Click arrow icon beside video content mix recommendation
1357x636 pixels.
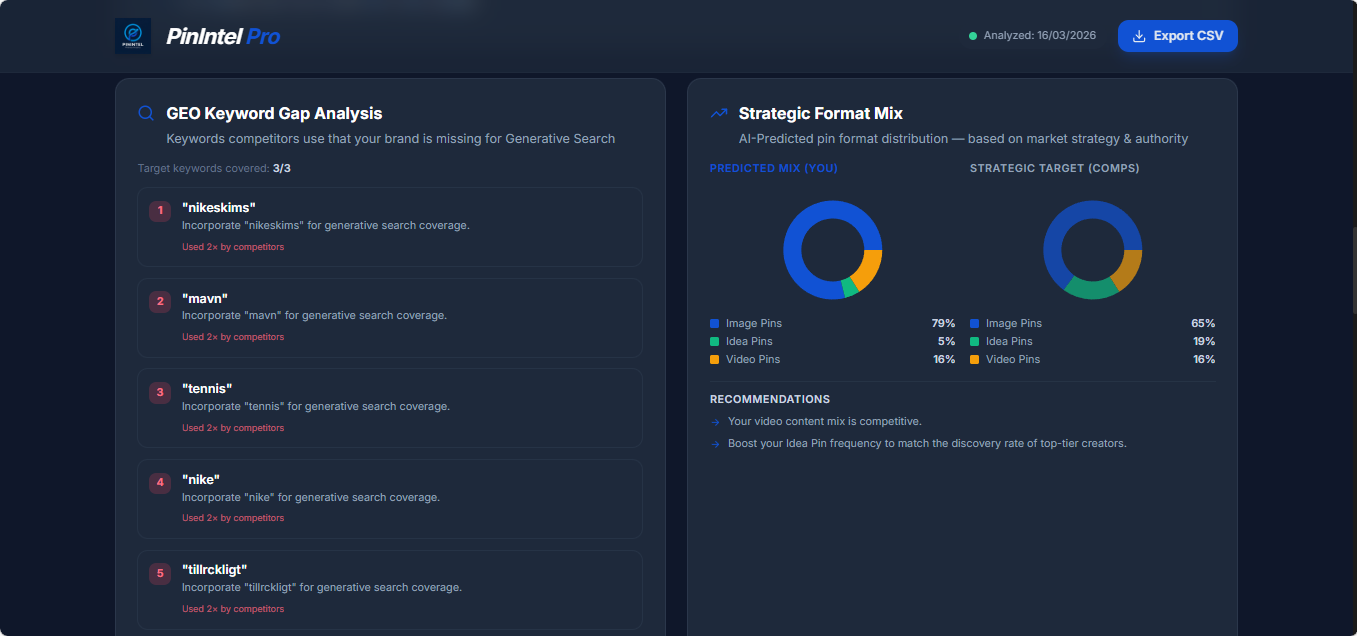coord(715,422)
